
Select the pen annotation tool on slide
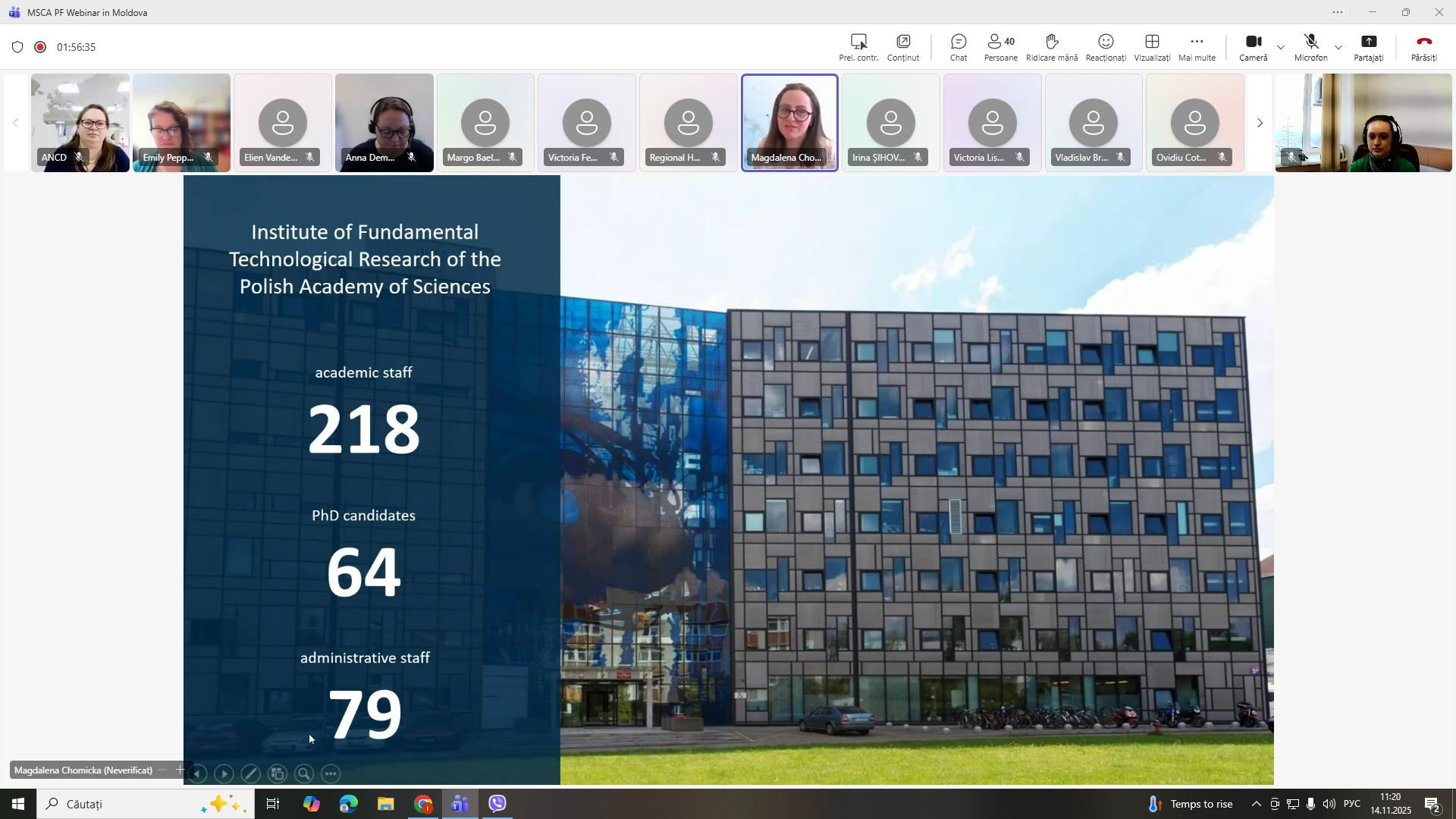[250, 774]
